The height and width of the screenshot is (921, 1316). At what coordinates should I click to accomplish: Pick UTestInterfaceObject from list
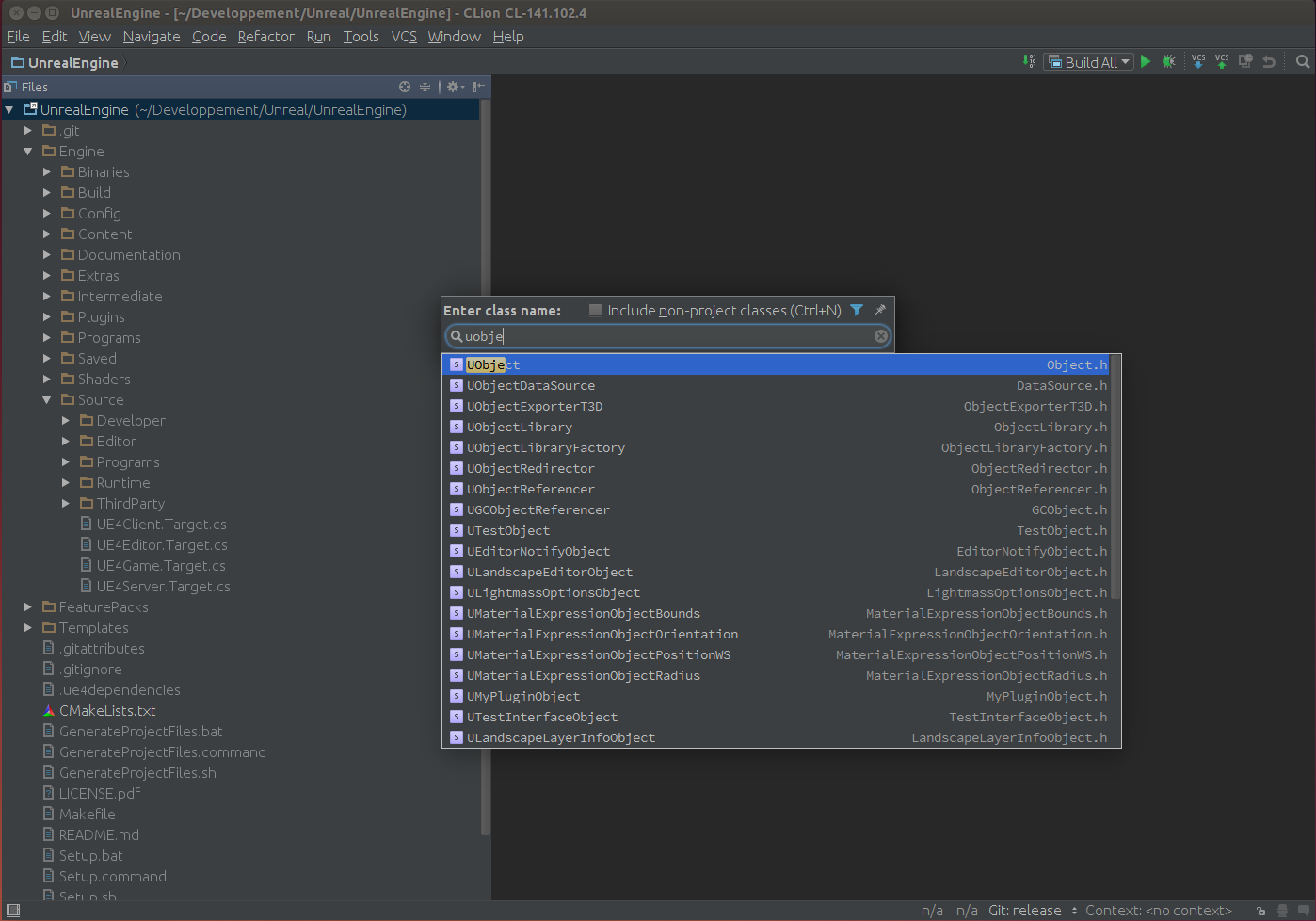tap(776, 717)
